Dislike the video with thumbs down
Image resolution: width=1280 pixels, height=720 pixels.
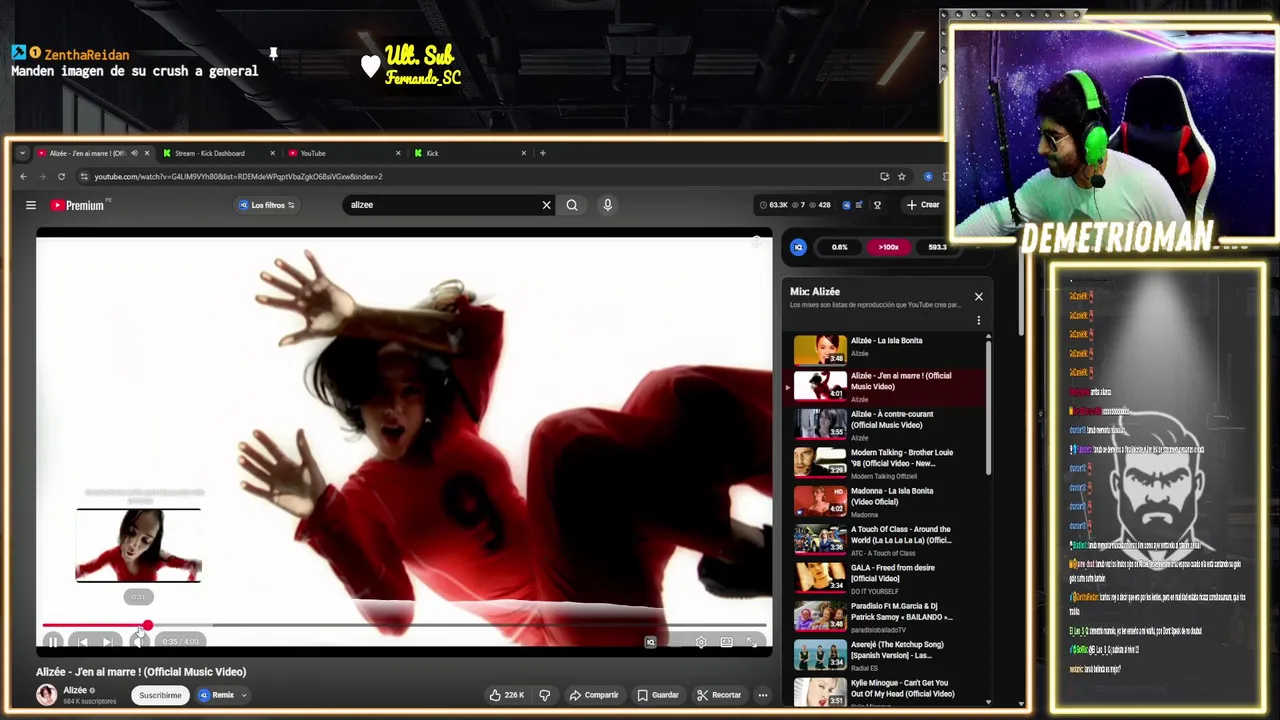[x=545, y=695]
